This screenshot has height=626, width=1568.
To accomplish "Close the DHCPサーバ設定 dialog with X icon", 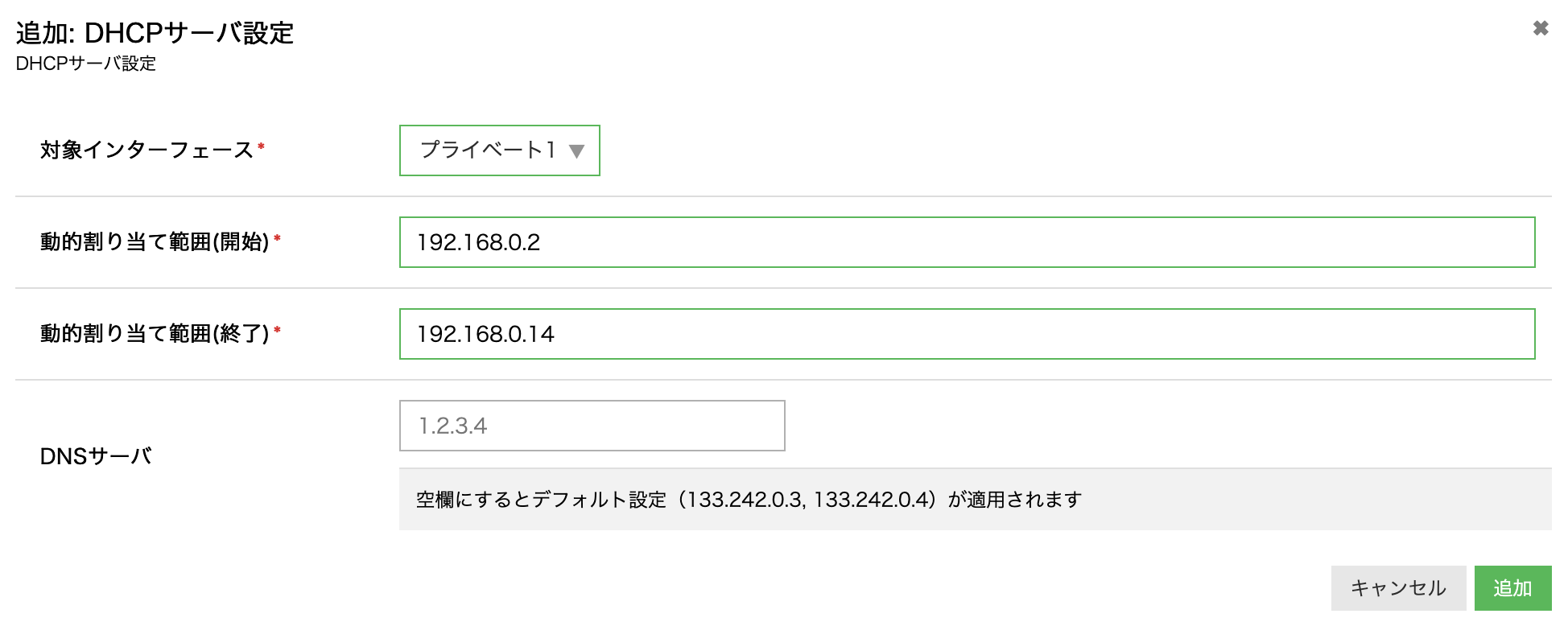I will coord(1541,28).
